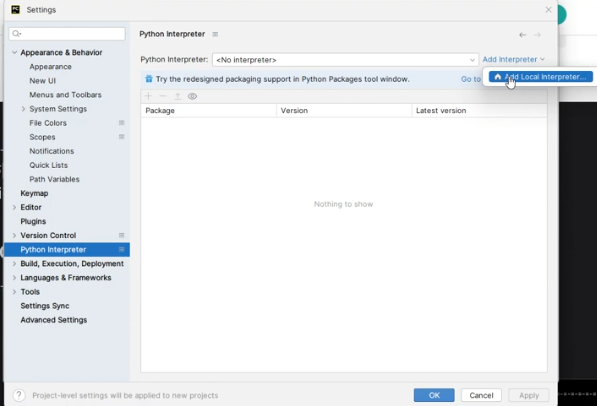Close the Settings dialog with the X

[x=548, y=10]
